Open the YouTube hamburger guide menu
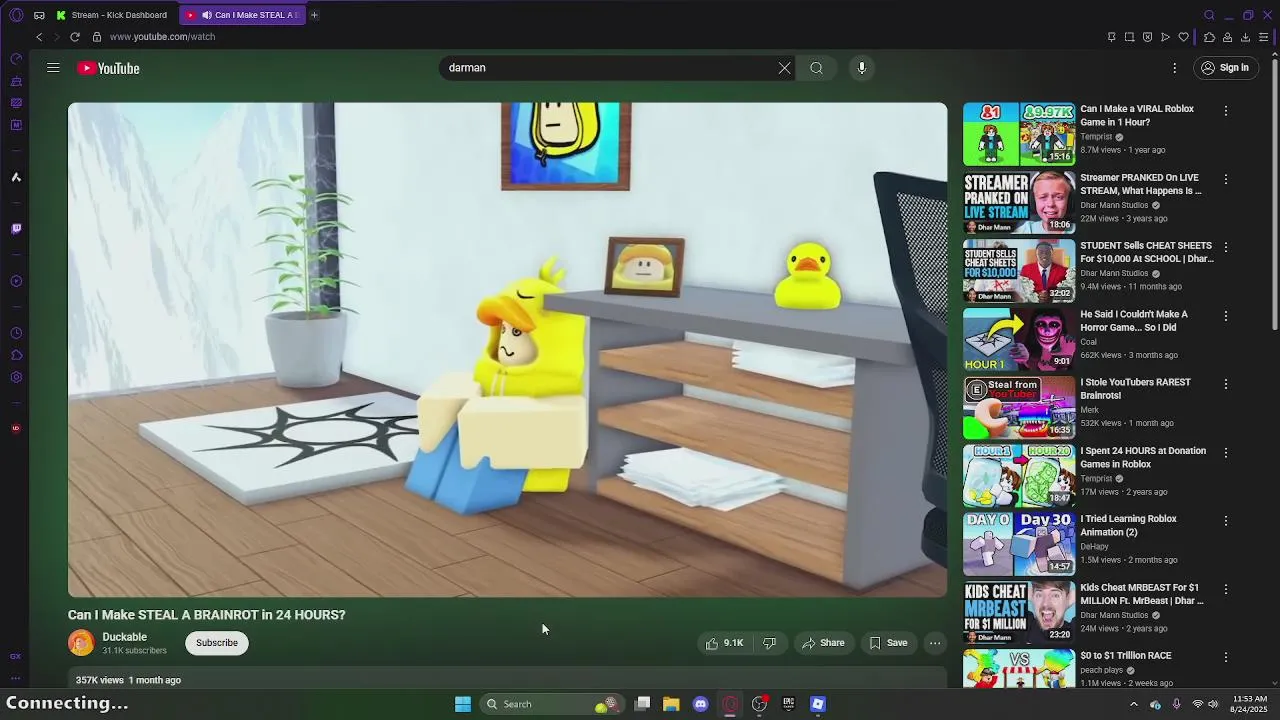This screenshot has width=1280, height=720. click(x=53, y=68)
